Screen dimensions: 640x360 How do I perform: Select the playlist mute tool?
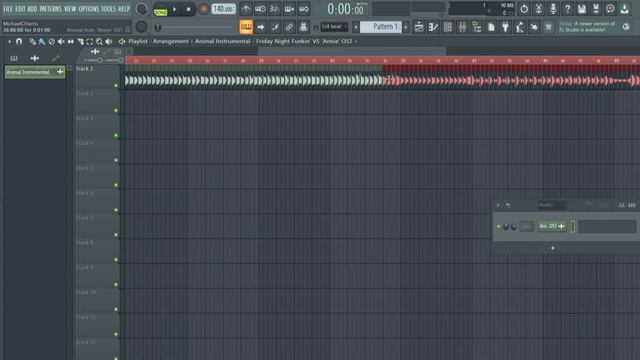[x=61, y=41]
